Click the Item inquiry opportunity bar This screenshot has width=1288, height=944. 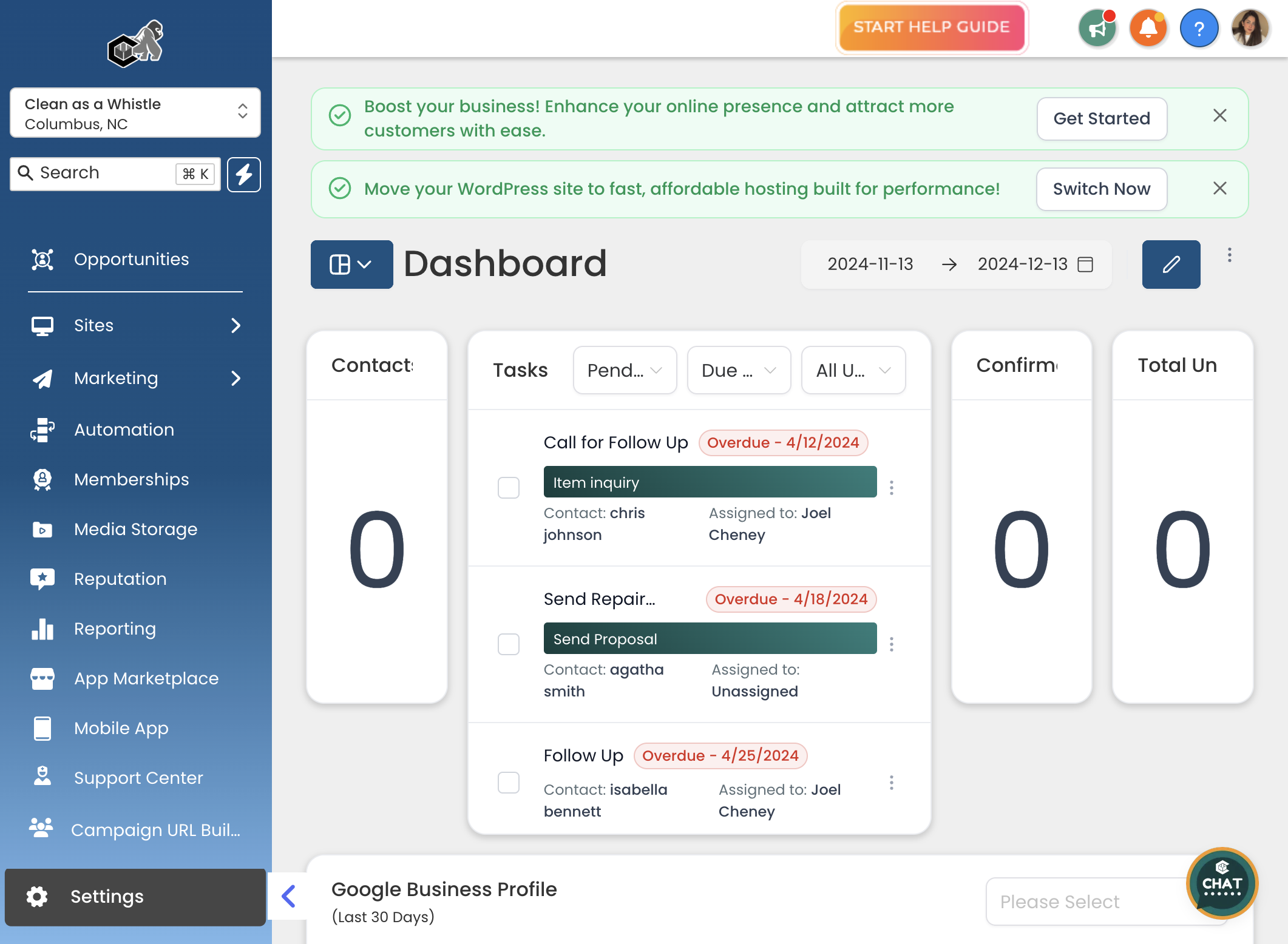710,482
